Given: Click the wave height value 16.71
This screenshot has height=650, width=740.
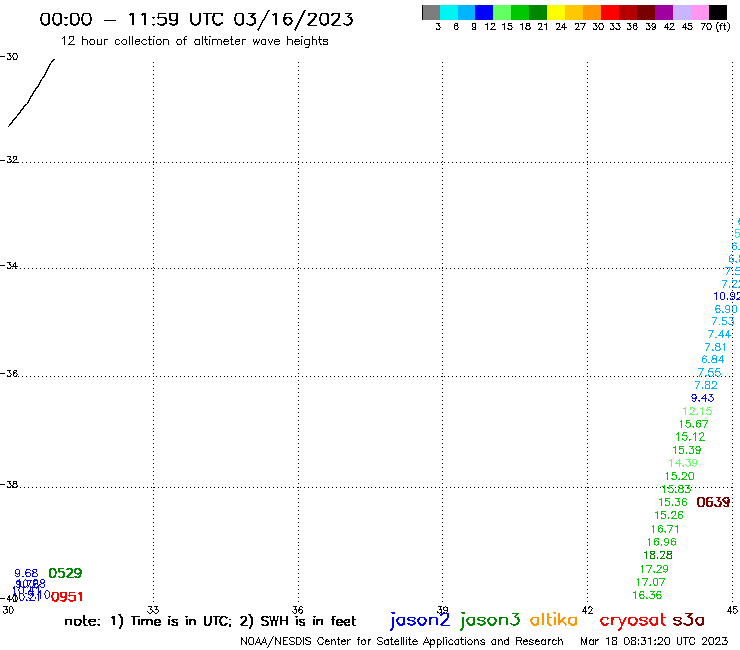Looking at the screenshot, I should (x=665, y=529).
